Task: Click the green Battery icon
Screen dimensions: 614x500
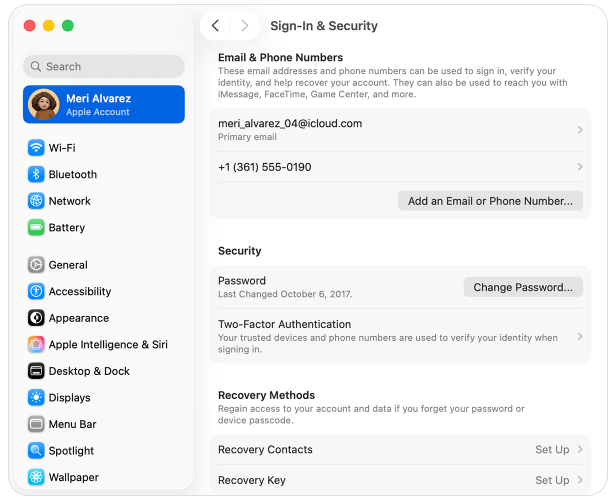Action: pyautogui.click(x=36, y=227)
